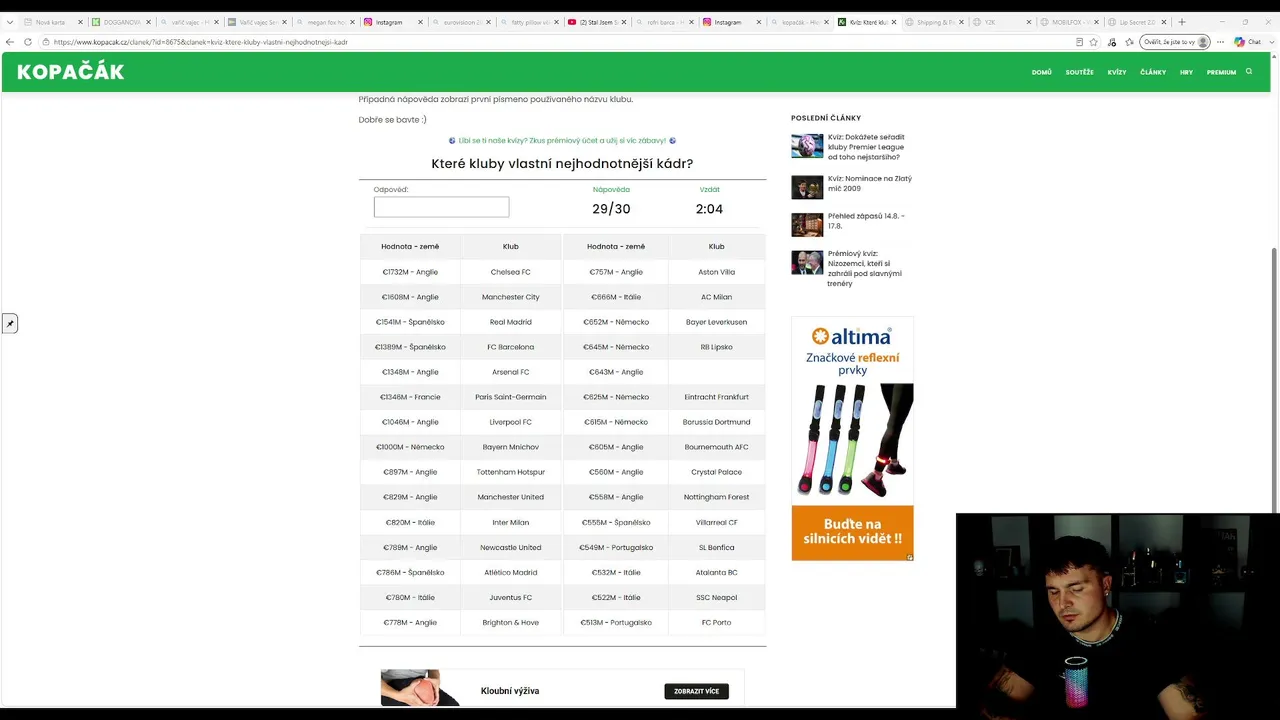
Task: Open a new browser tab
Action: click(x=1182, y=22)
